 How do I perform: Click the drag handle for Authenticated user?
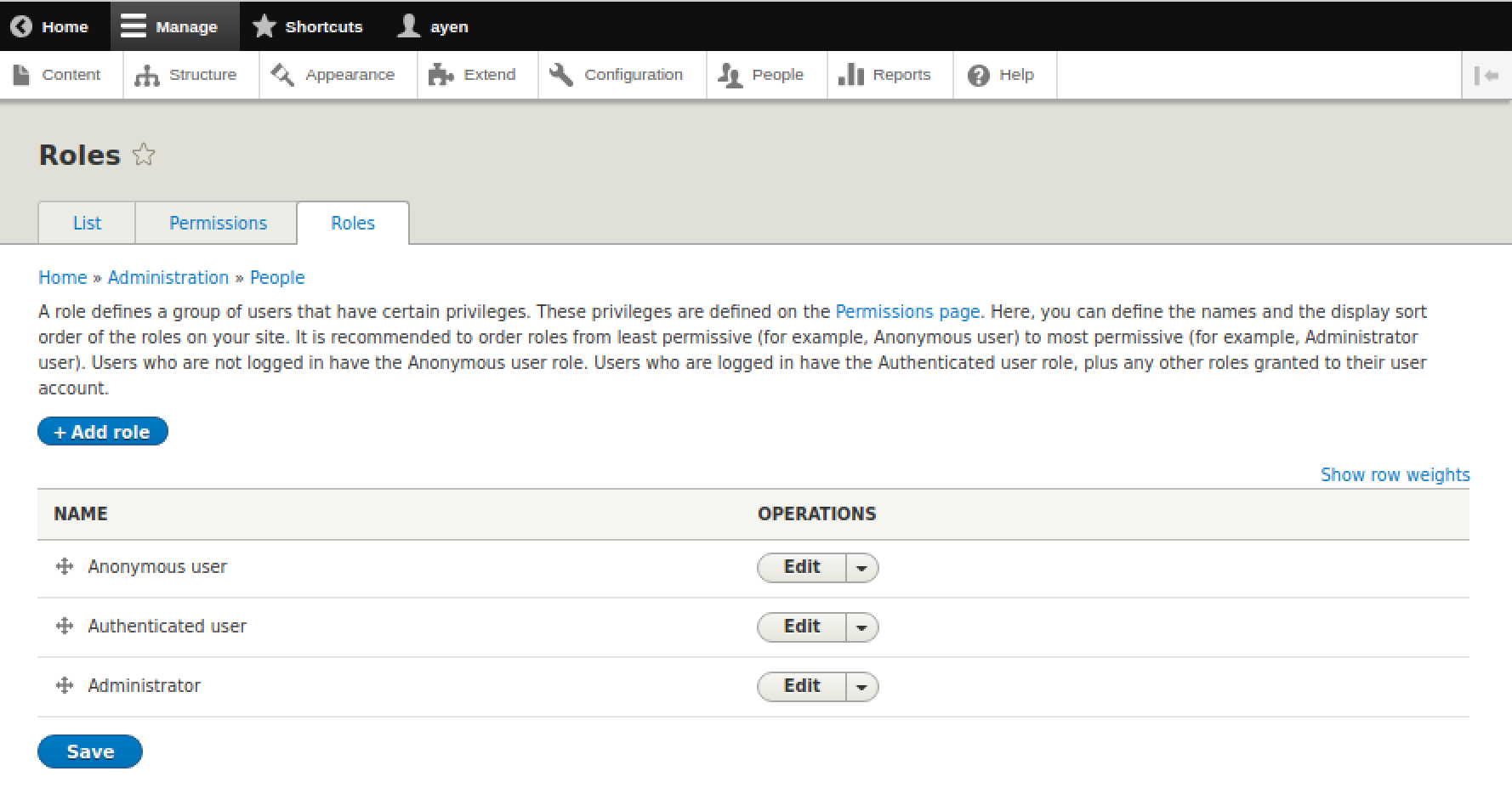(x=65, y=627)
